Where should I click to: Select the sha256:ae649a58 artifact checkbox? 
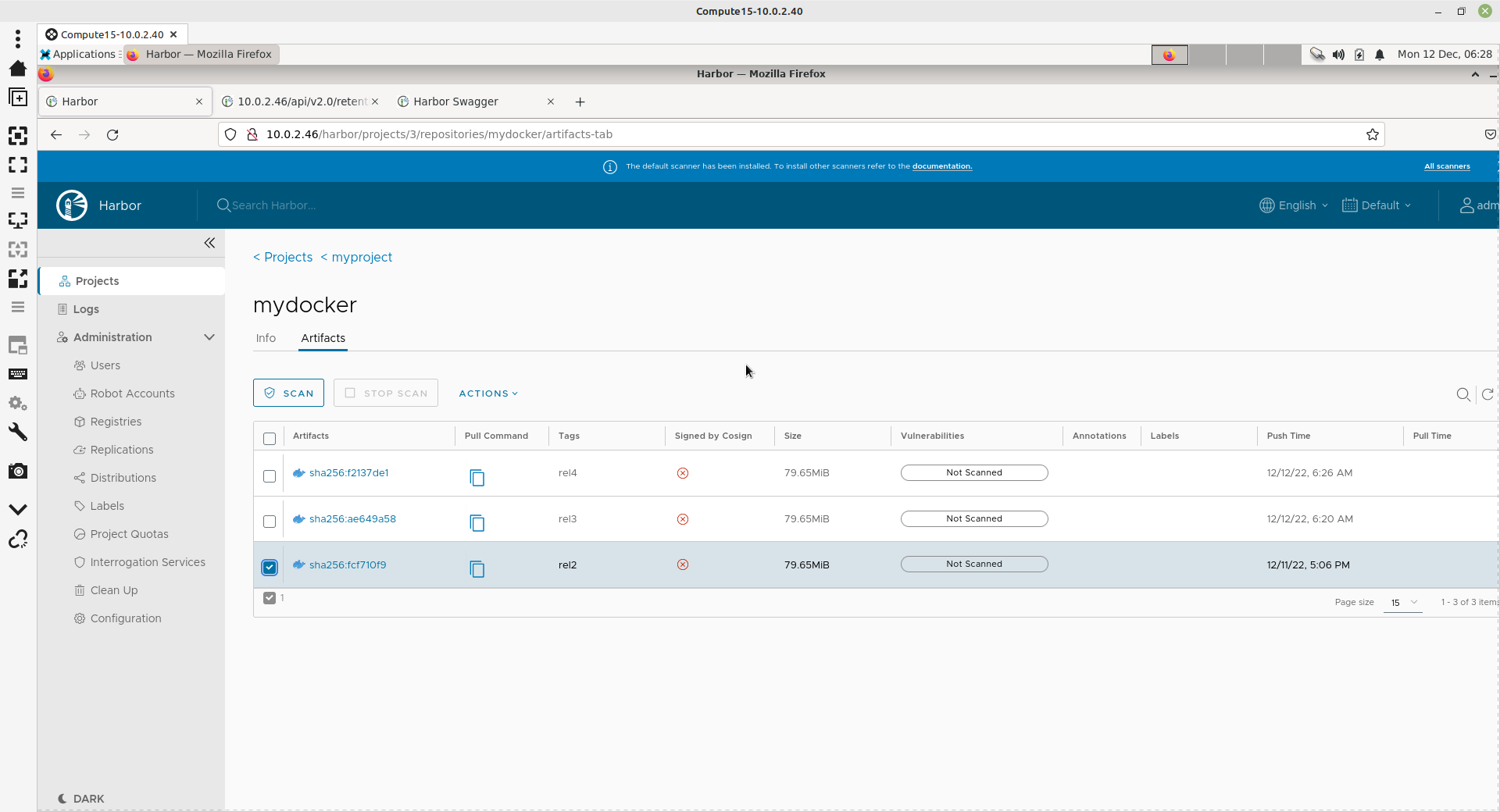click(x=270, y=522)
